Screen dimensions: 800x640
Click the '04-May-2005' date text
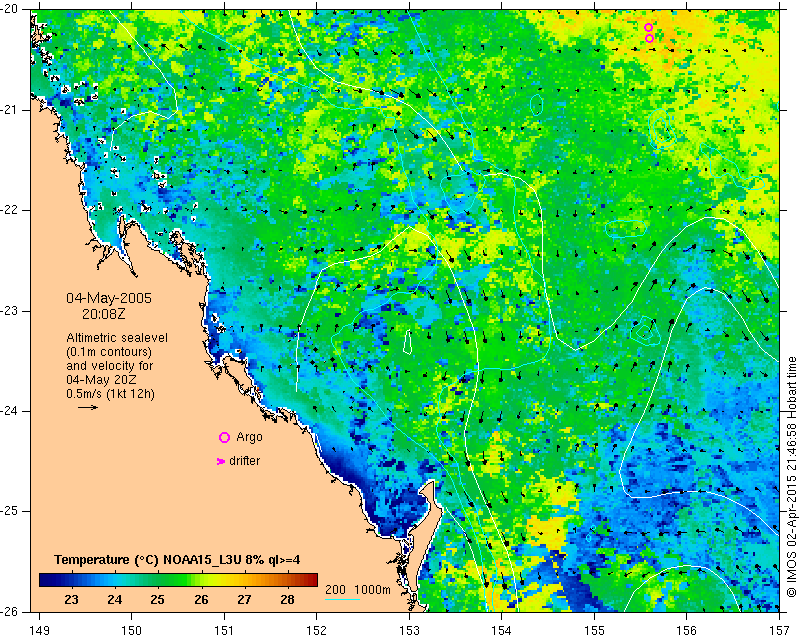[x=109, y=298]
